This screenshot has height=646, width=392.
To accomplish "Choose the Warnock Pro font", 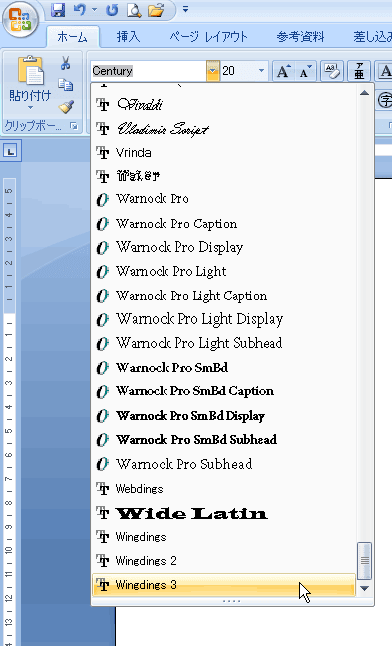I will click(224, 200).
